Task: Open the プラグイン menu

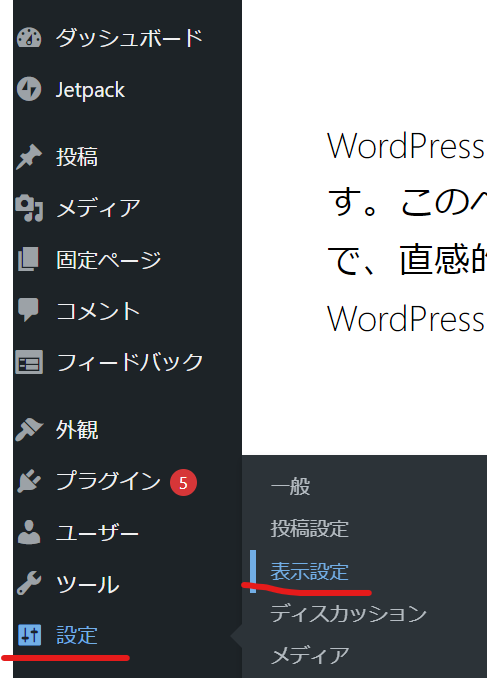Action: pos(108,481)
